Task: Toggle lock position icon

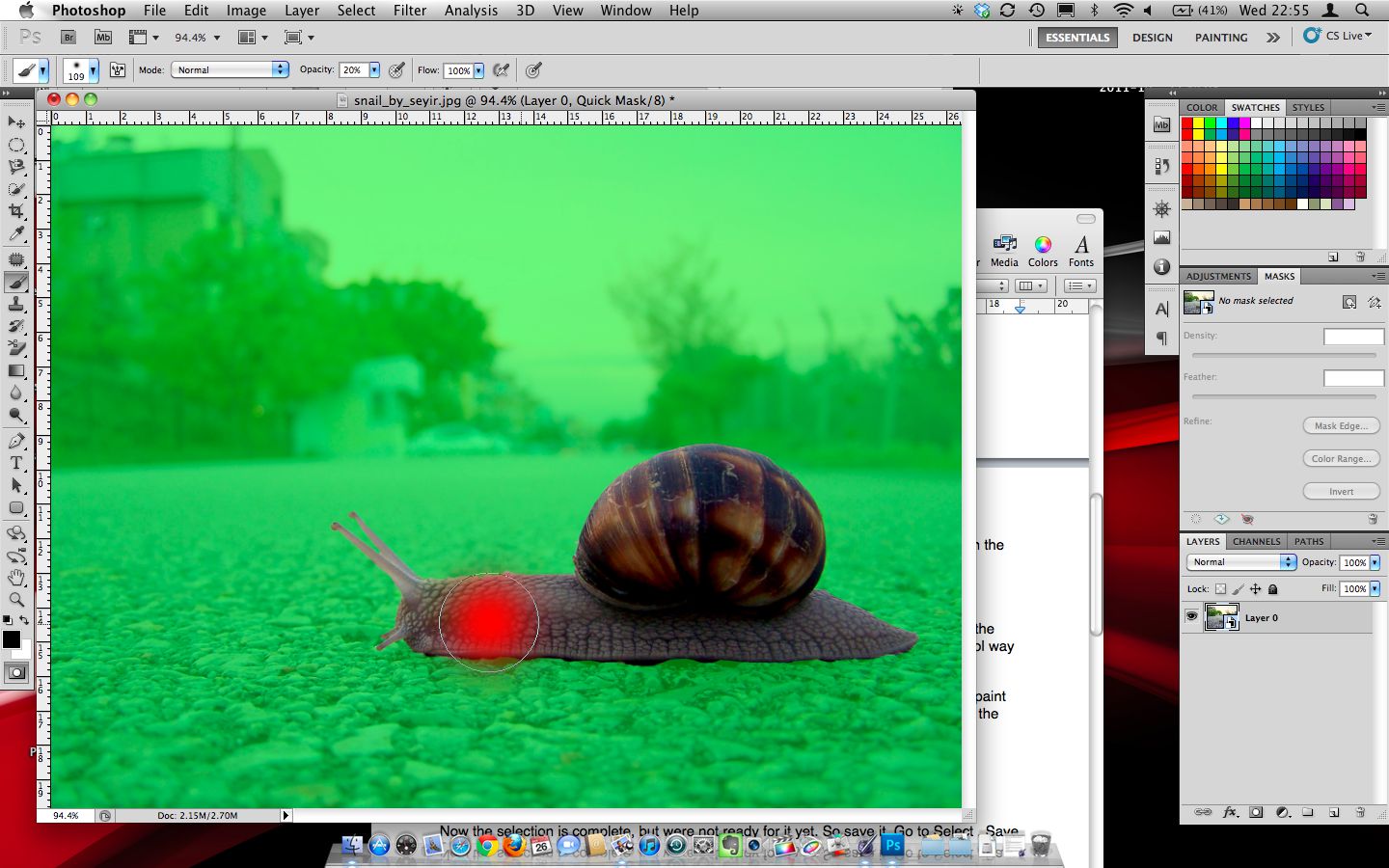Action: (x=1255, y=589)
